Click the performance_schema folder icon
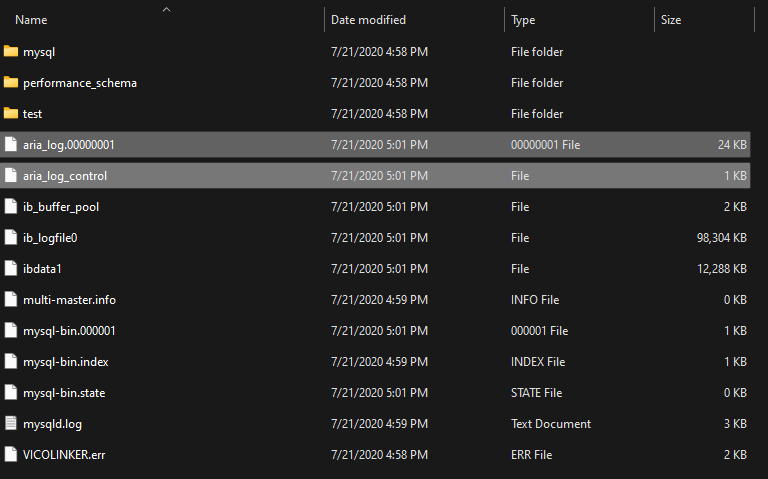Image resolution: width=768 pixels, height=479 pixels. pyautogui.click(x=11, y=82)
